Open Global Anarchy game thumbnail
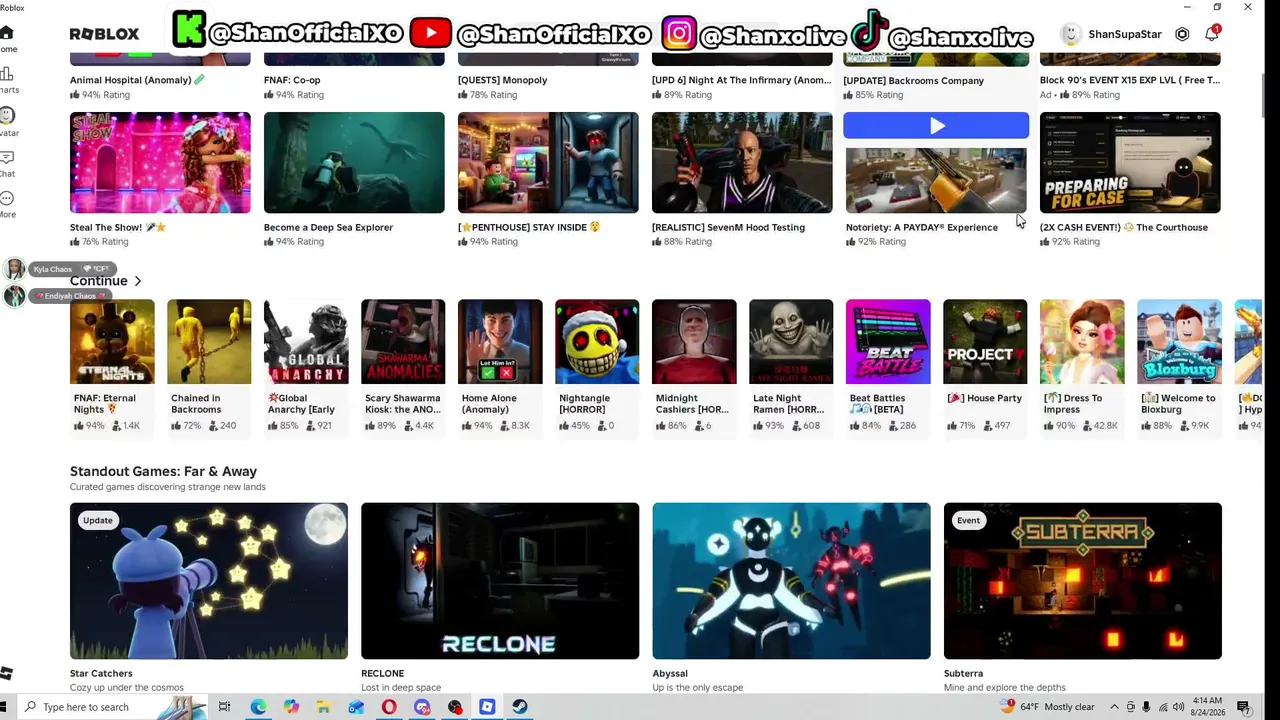Viewport: 1280px width, 720px height. click(x=306, y=342)
